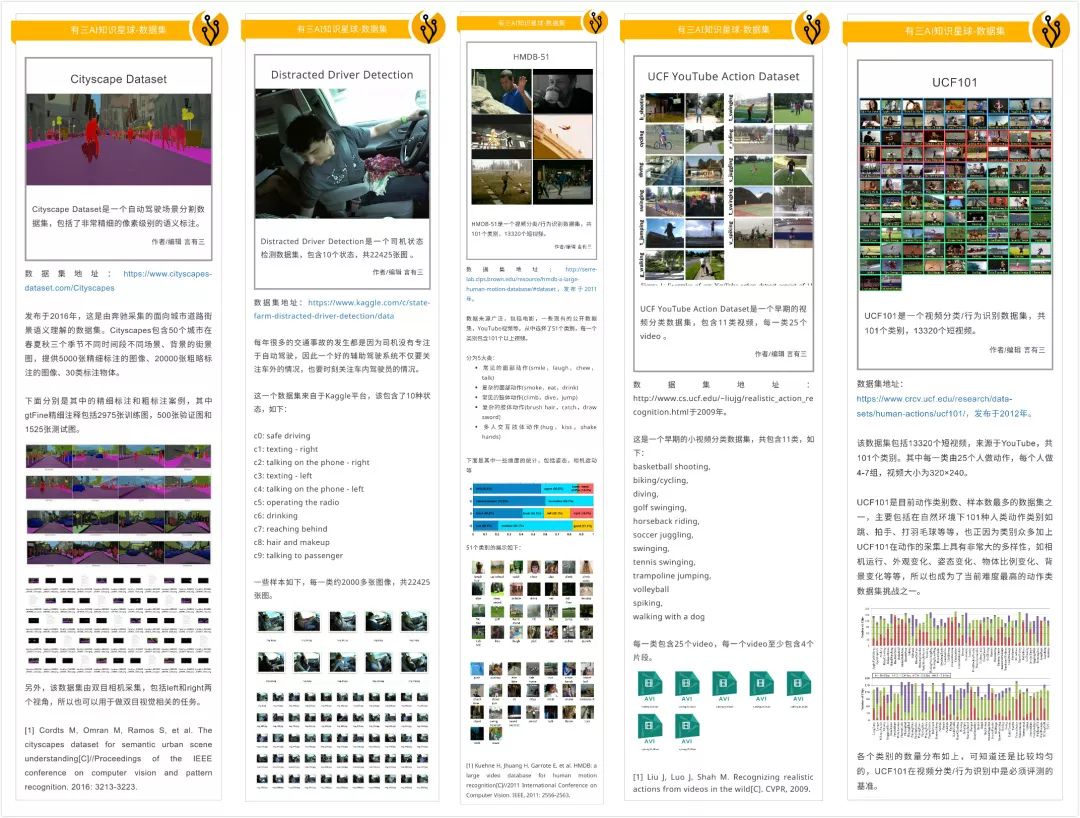Click the logo icon above HMDB-51 card
Image resolution: width=1080 pixels, height=818 pixels.
click(x=595, y=21)
